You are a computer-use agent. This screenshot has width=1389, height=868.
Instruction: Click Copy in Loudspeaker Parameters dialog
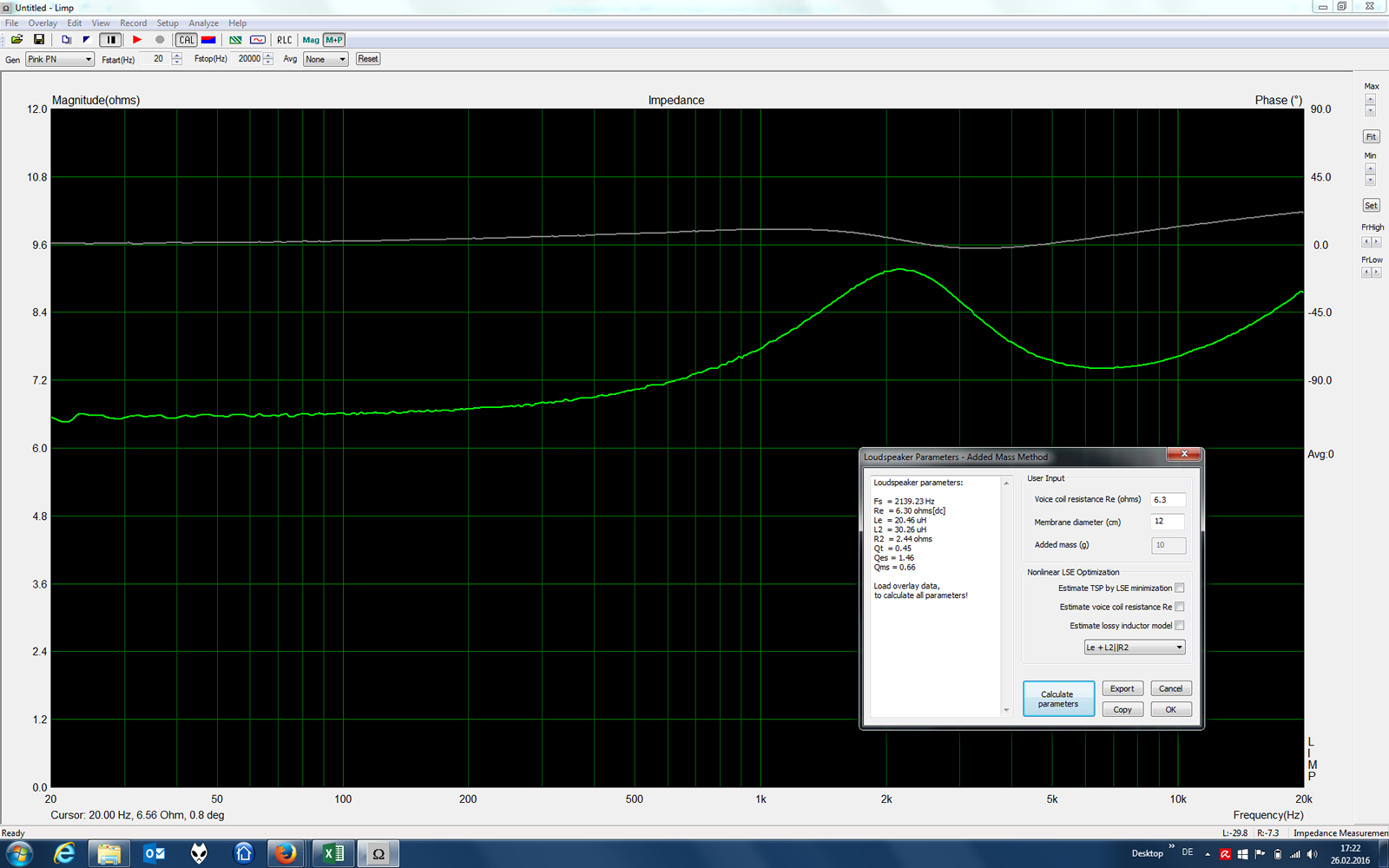[1122, 709]
